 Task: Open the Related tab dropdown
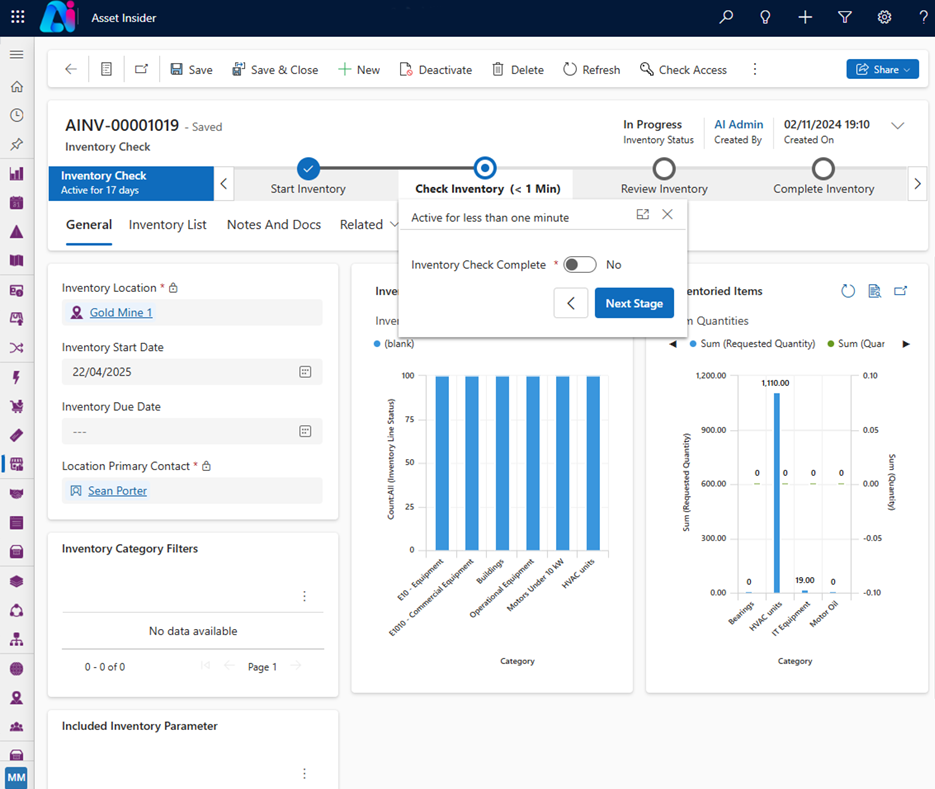click(x=369, y=225)
